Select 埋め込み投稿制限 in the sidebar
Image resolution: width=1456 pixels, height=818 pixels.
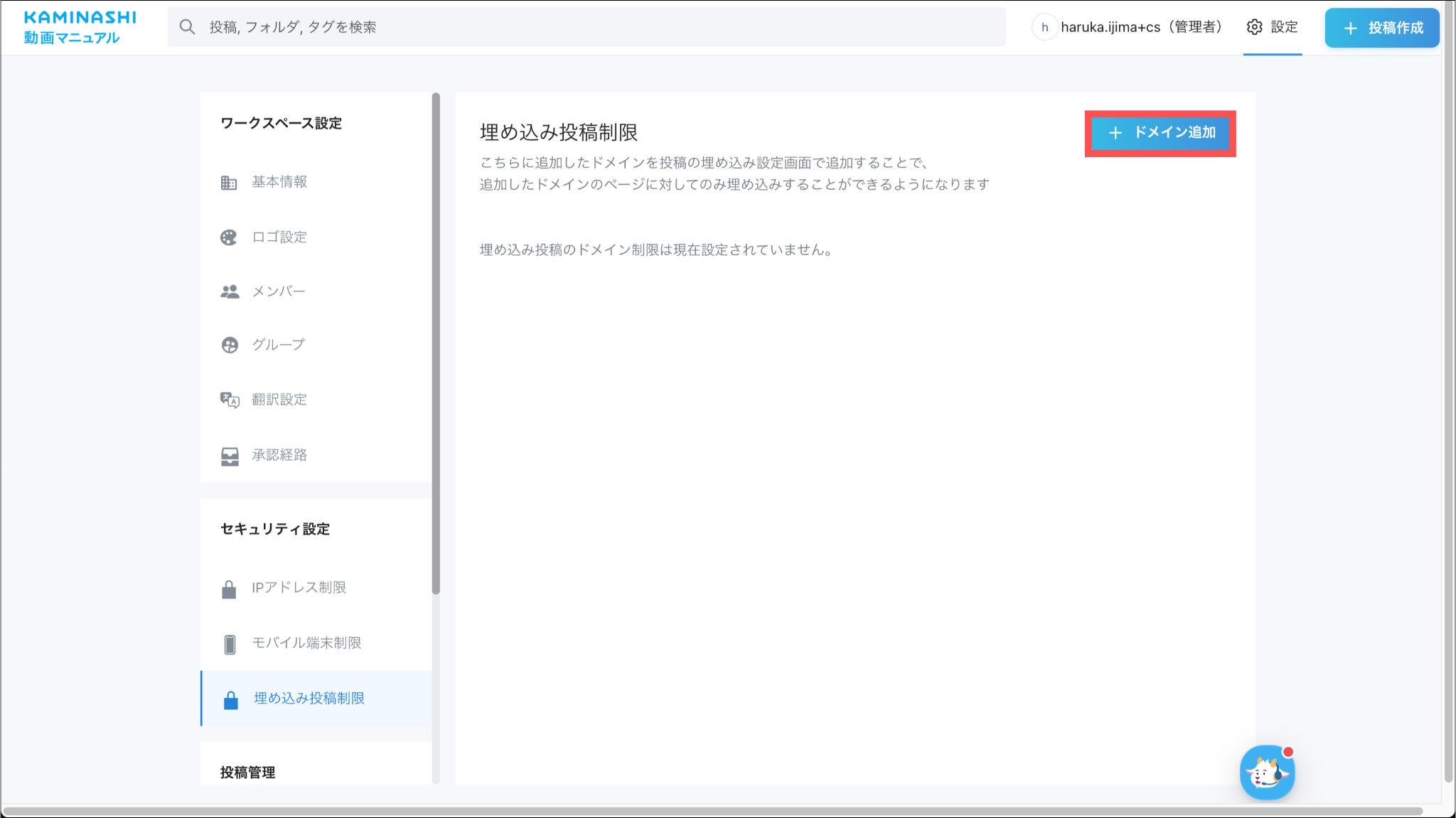click(309, 699)
